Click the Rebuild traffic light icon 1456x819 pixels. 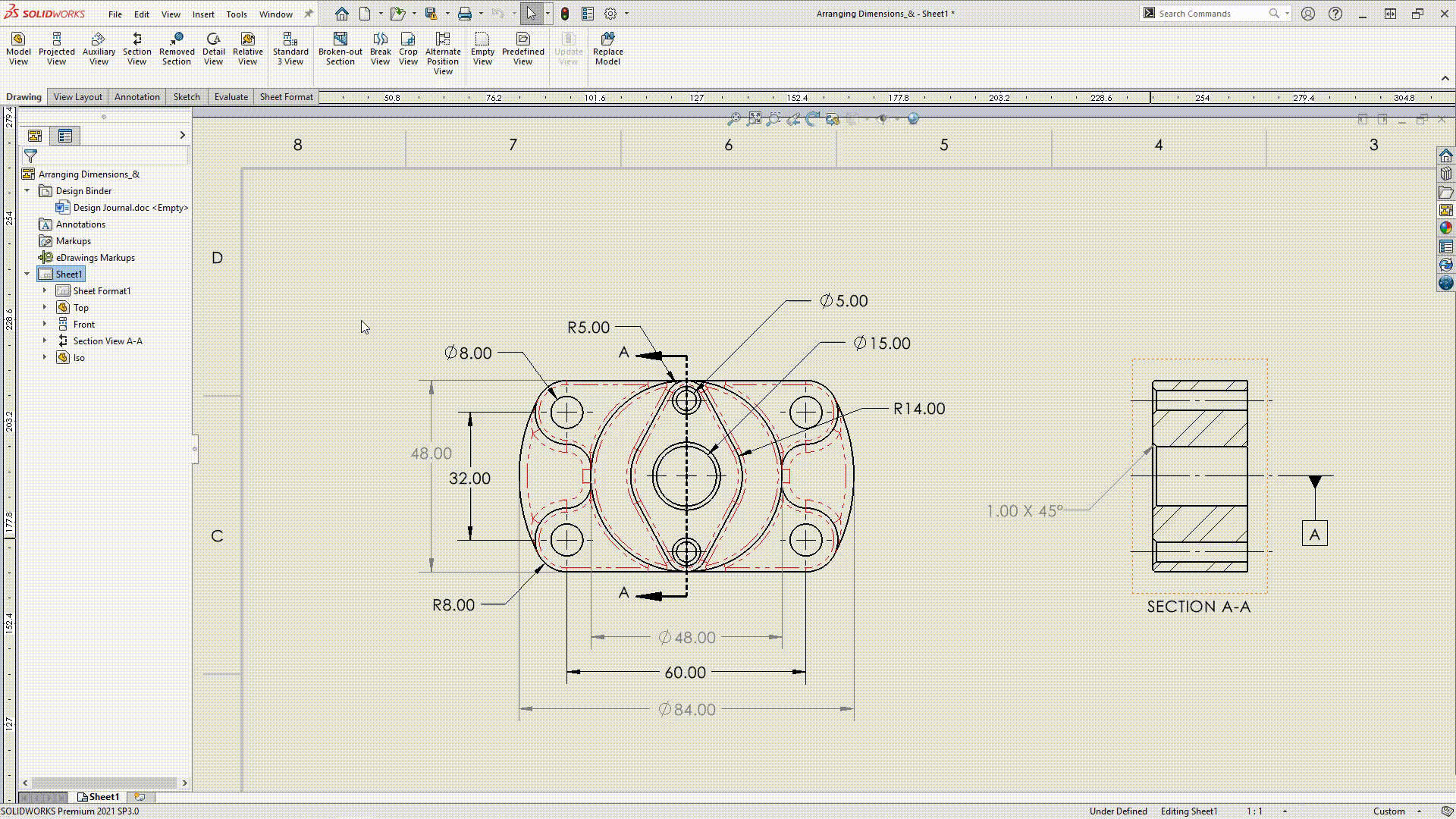(564, 14)
